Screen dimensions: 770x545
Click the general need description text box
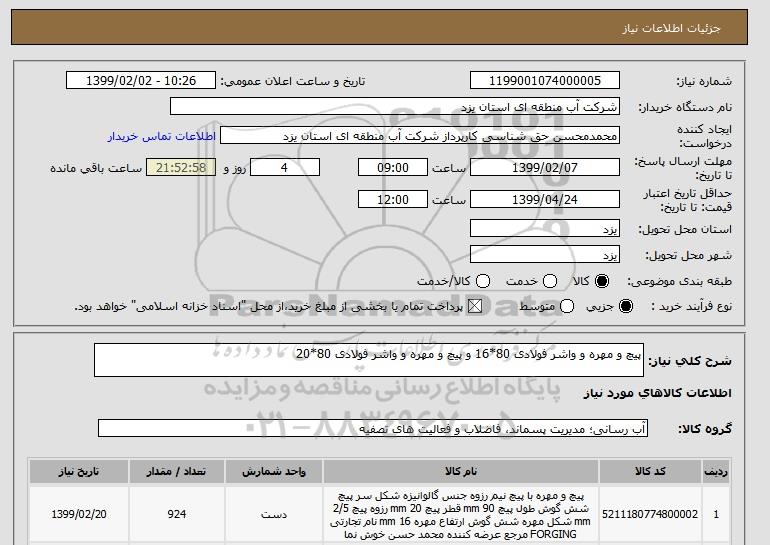(369, 360)
